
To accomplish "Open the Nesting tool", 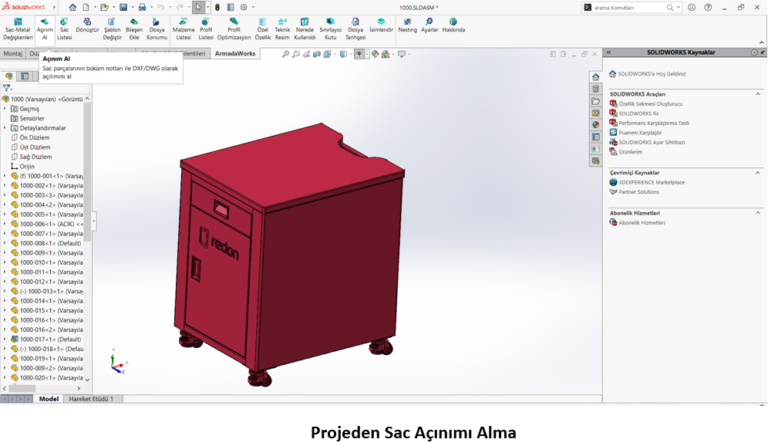I will [407, 26].
